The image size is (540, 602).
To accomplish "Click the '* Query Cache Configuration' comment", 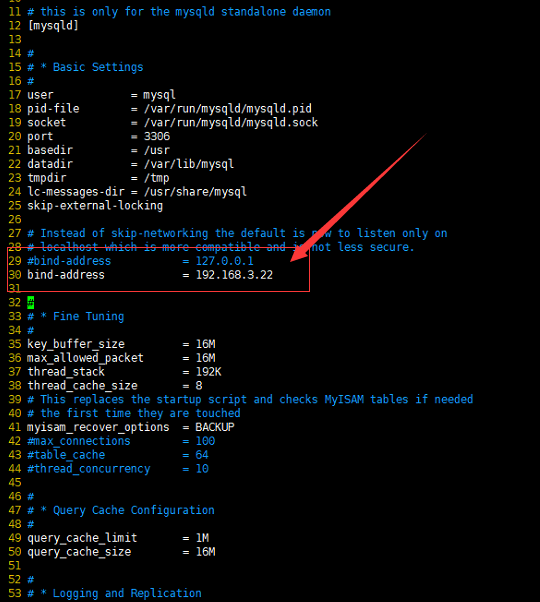I will [127, 510].
